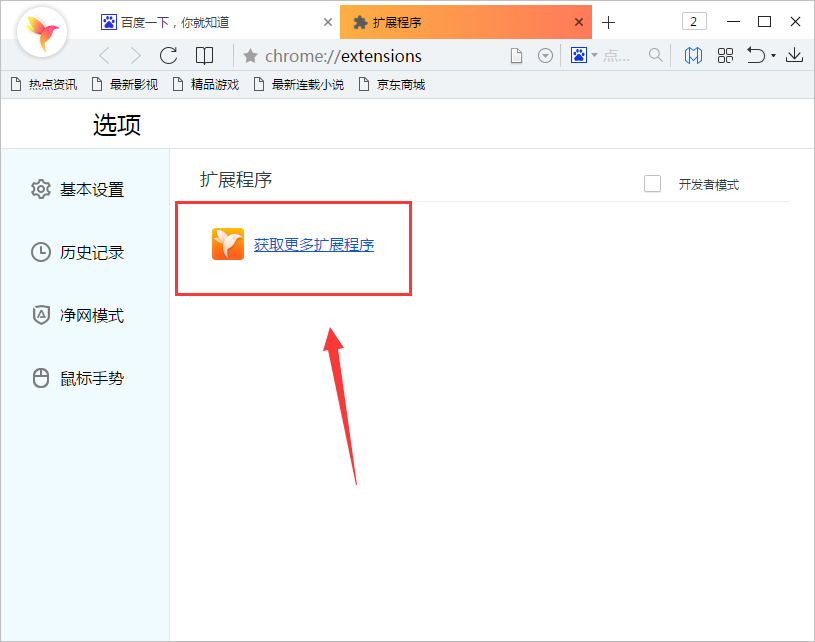The image size is (815, 642).
Task: Click the tab count indicator showing 2
Action: click(693, 21)
